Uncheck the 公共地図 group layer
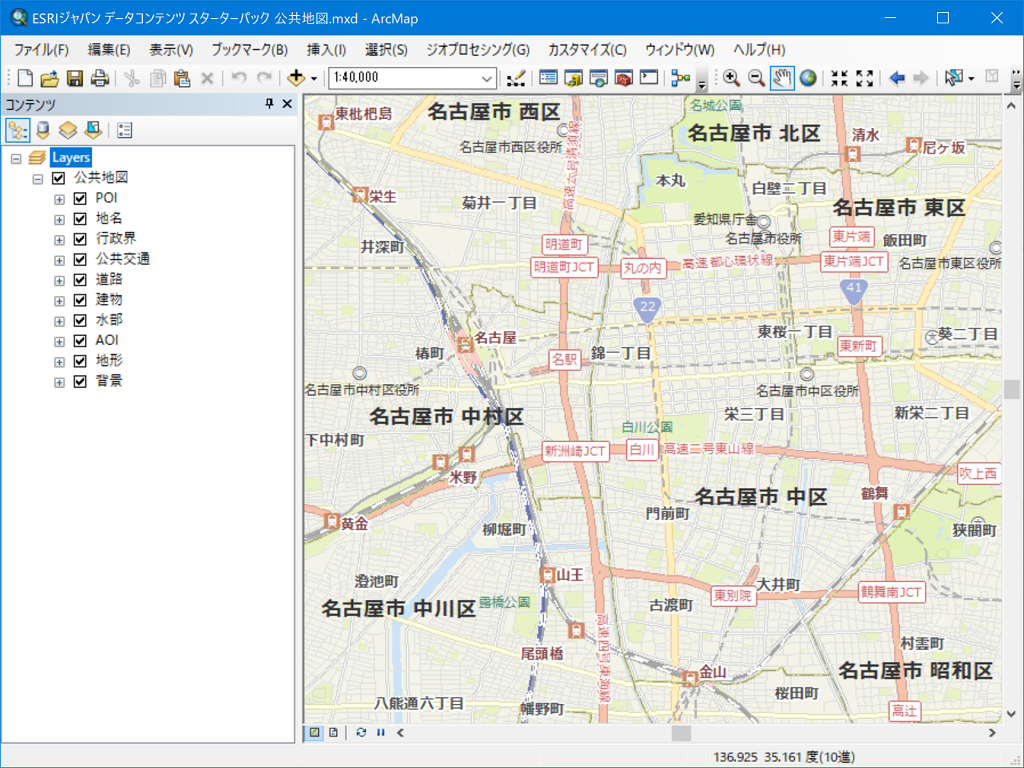The image size is (1024, 768). pyautogui.click(x=58, y=178)
